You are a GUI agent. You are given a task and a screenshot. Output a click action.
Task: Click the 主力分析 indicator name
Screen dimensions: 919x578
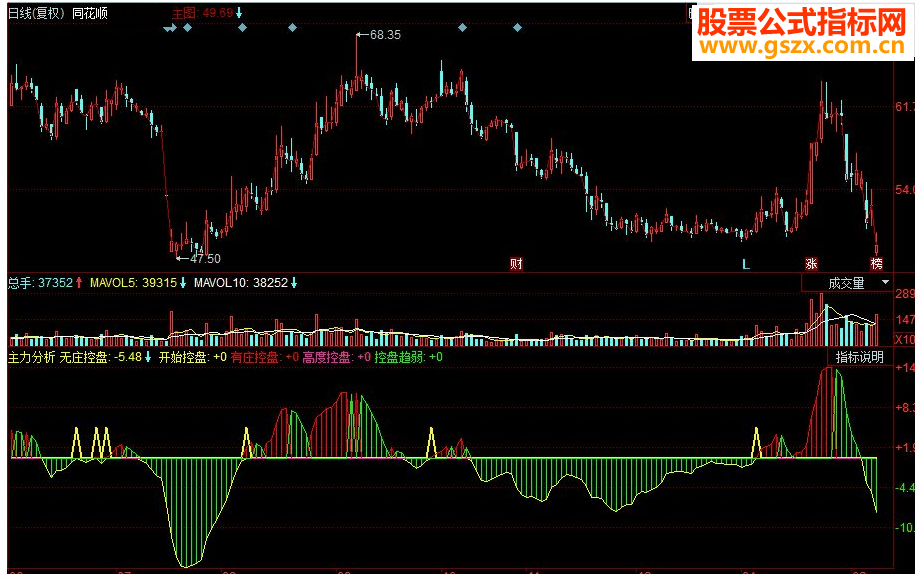(31, 357)
